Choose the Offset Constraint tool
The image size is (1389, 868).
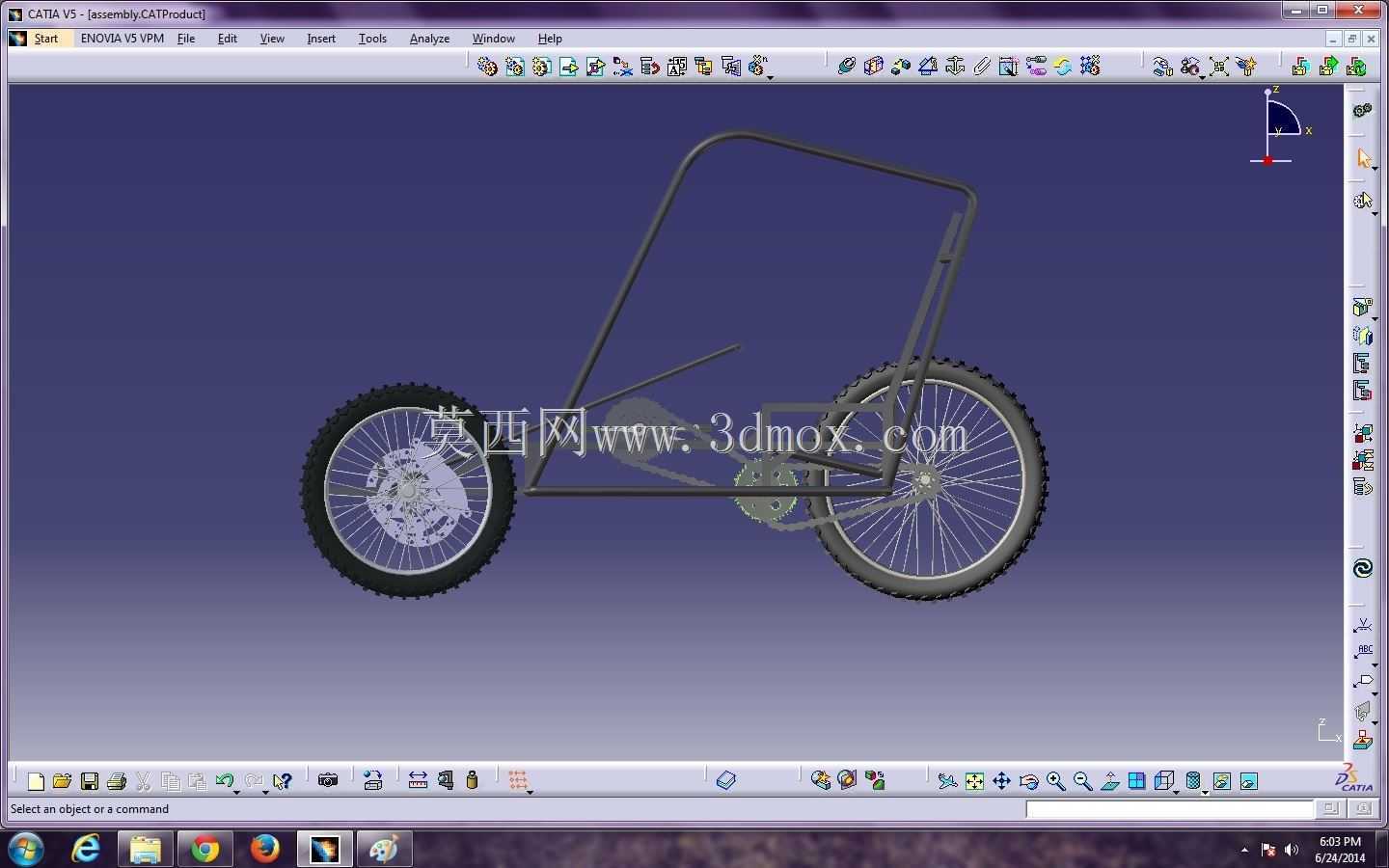tap(900, 66)
